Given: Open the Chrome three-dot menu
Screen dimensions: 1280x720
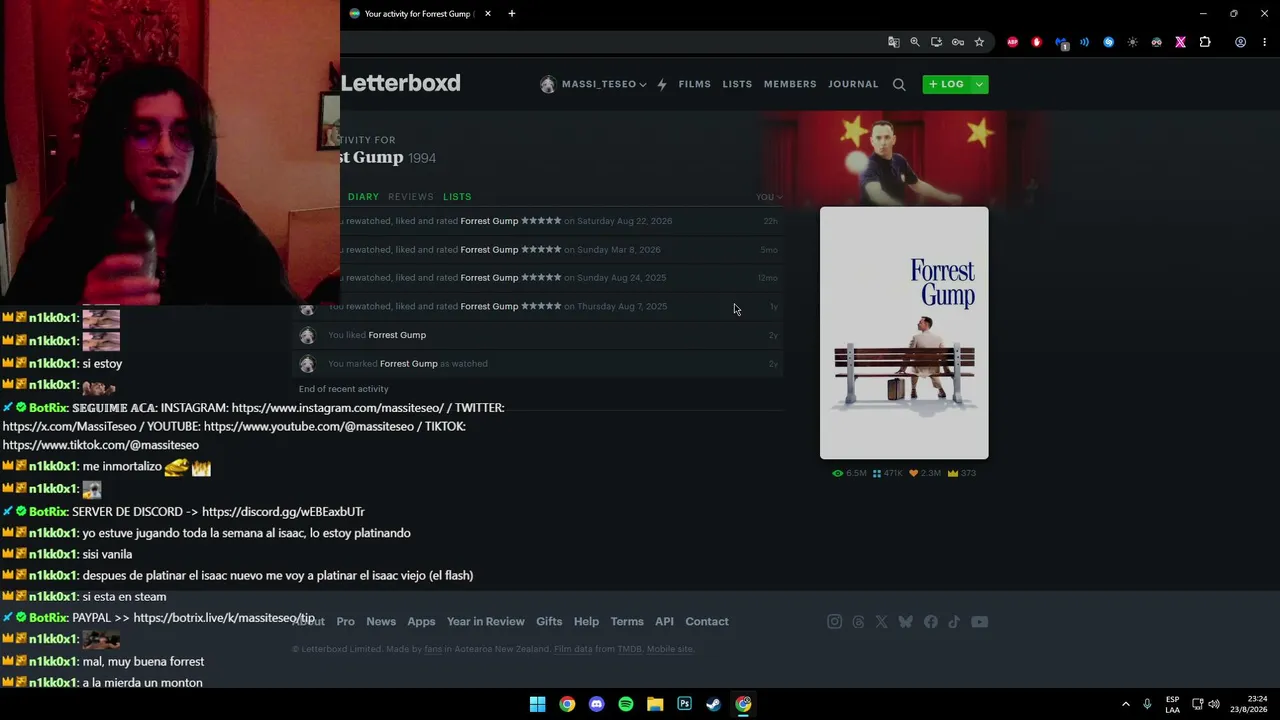Looking at the screenshot, I should tap(1264, 42).
